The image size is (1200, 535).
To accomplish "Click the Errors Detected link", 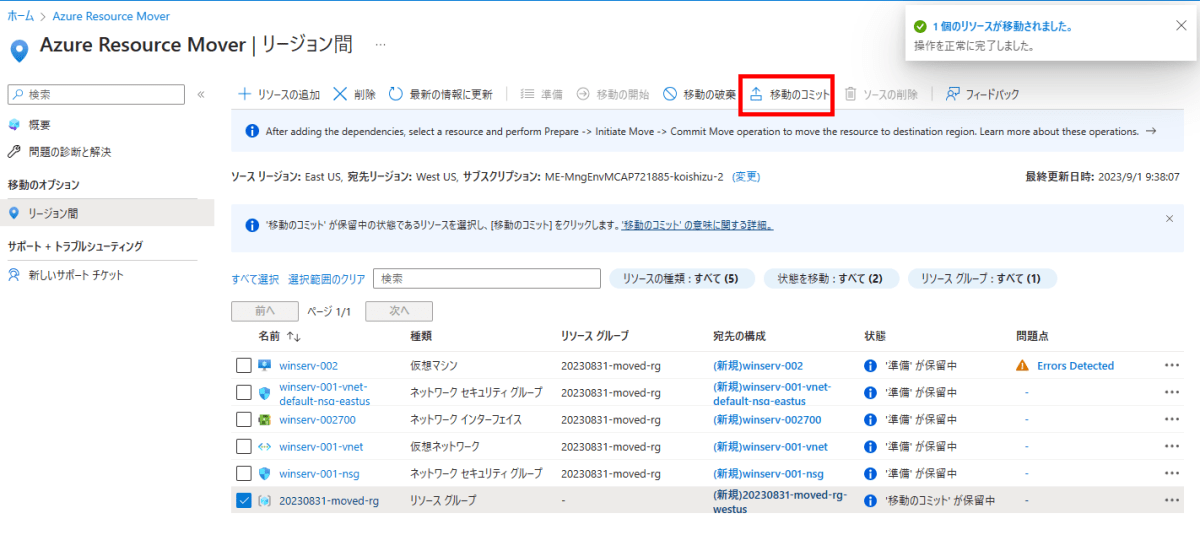I will [1075, 366].
